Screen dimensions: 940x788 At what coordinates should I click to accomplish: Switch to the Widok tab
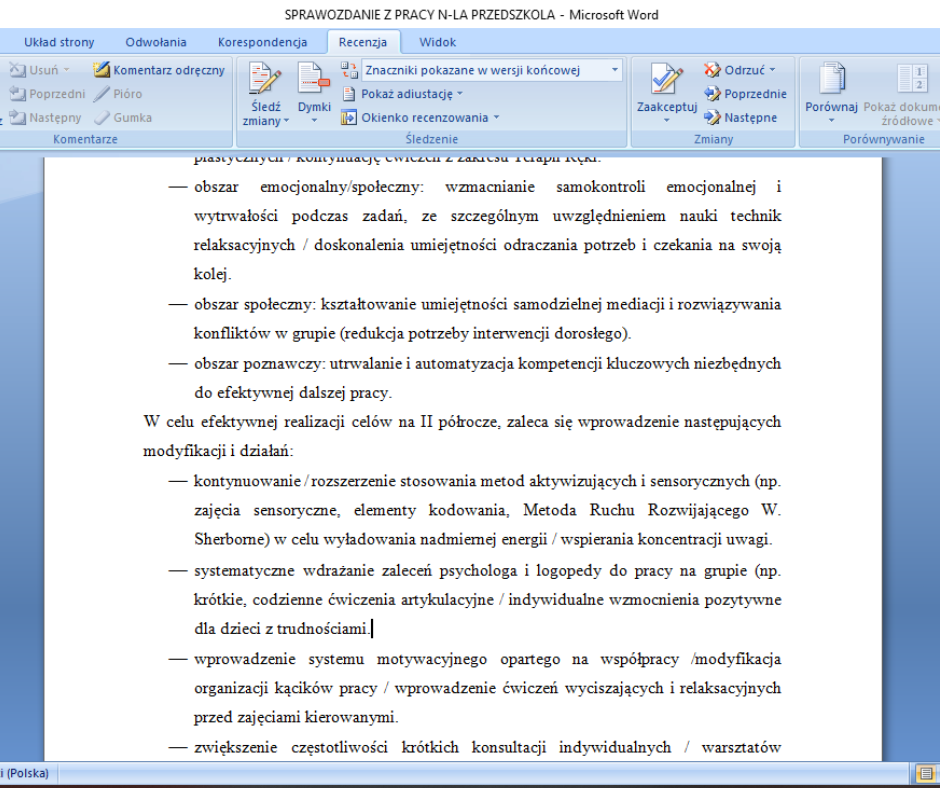[438, 42]
